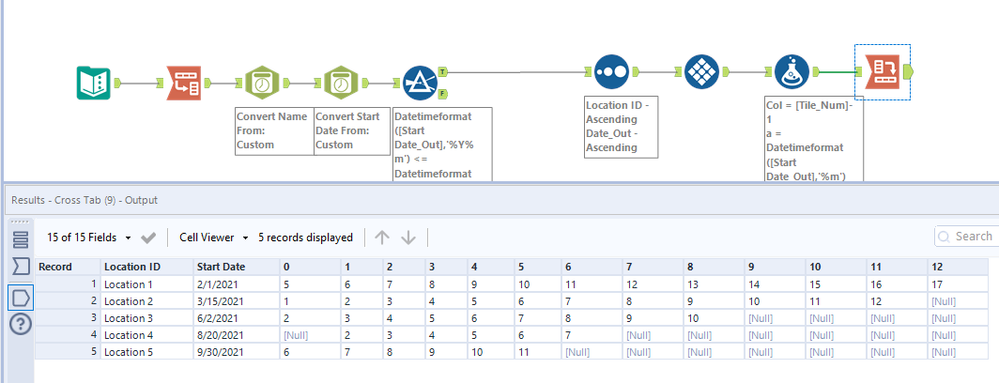Click the up arrow previous record
The image size is (999, 383).
click(382, 238)
